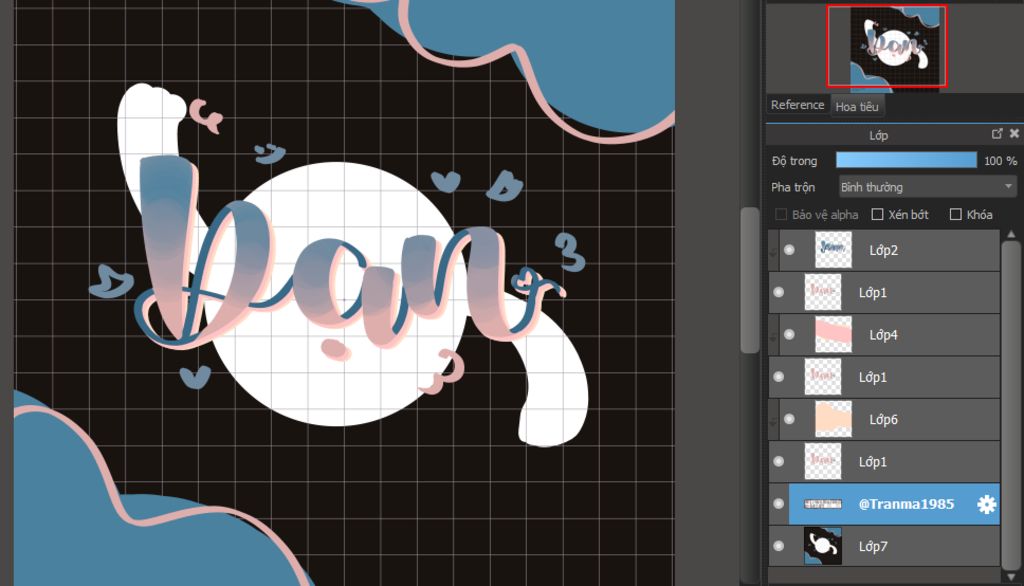Hide the @Tranma1985 layer
Image resolution: width=1024 pixels, height=586 pixels.
778,504
